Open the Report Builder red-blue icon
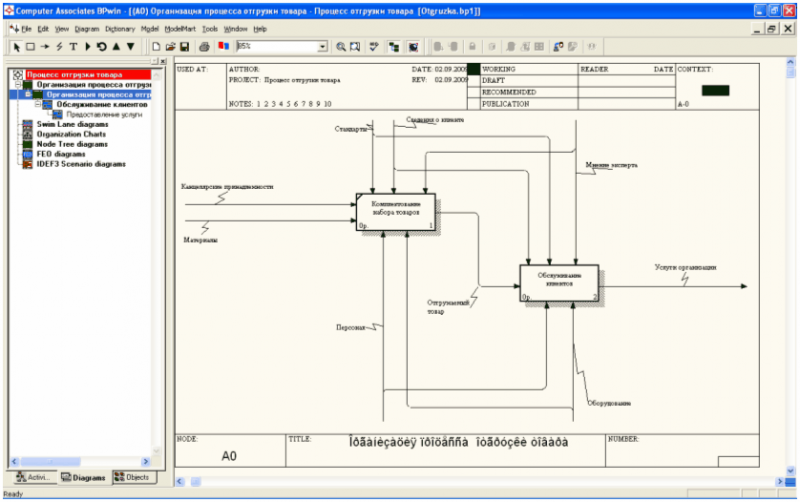Viewport: 800px width, 502px height. (223, 47)
